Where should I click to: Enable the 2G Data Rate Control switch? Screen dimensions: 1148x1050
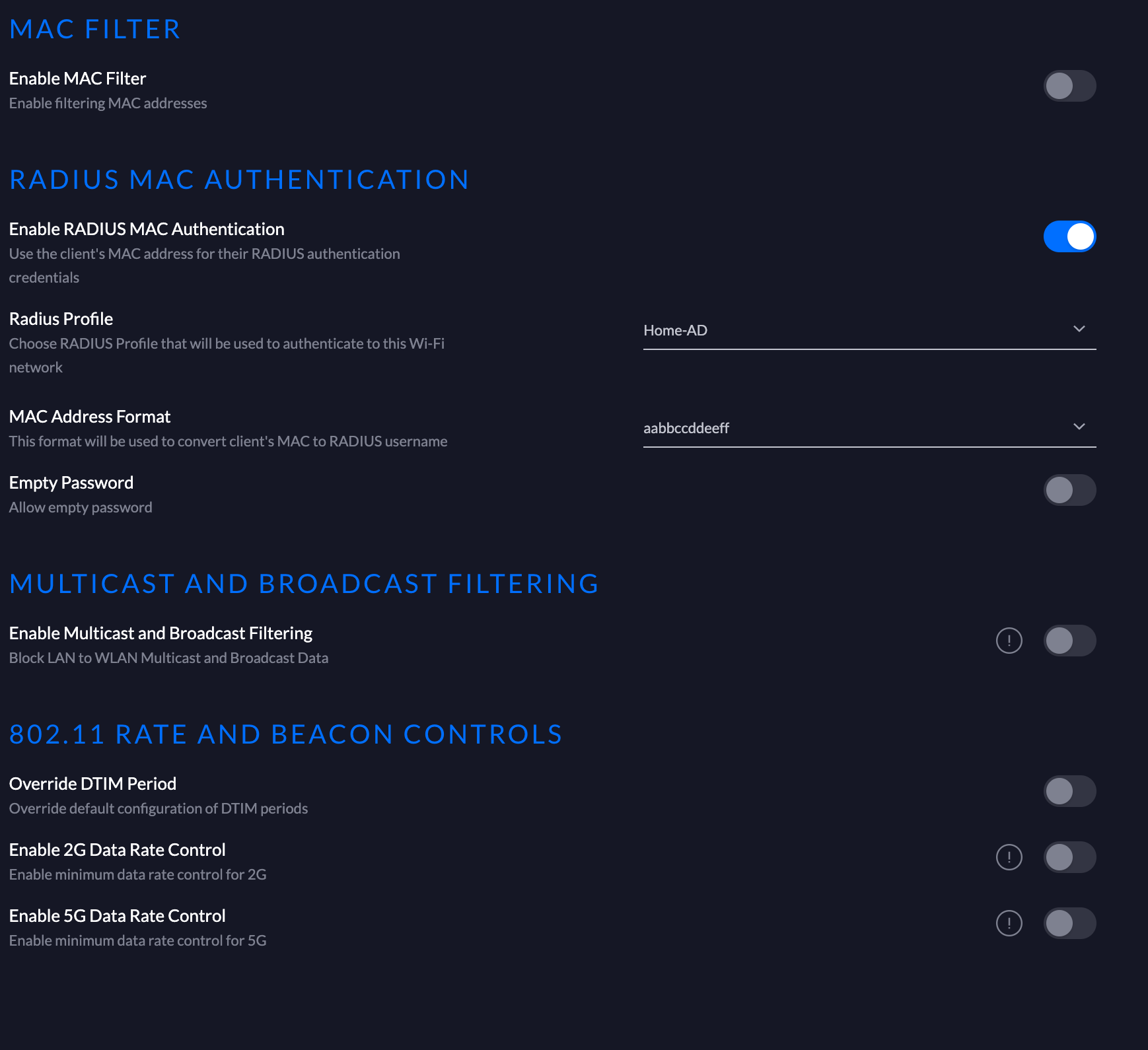click(1069, 857)
